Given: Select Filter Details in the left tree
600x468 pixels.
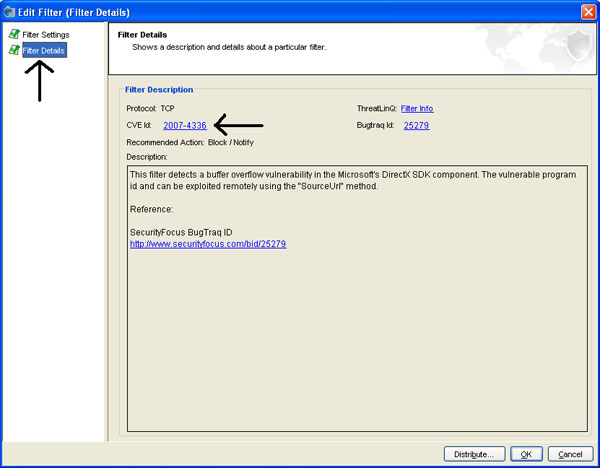Looking at the screenshot, I should tap(44, 49).
